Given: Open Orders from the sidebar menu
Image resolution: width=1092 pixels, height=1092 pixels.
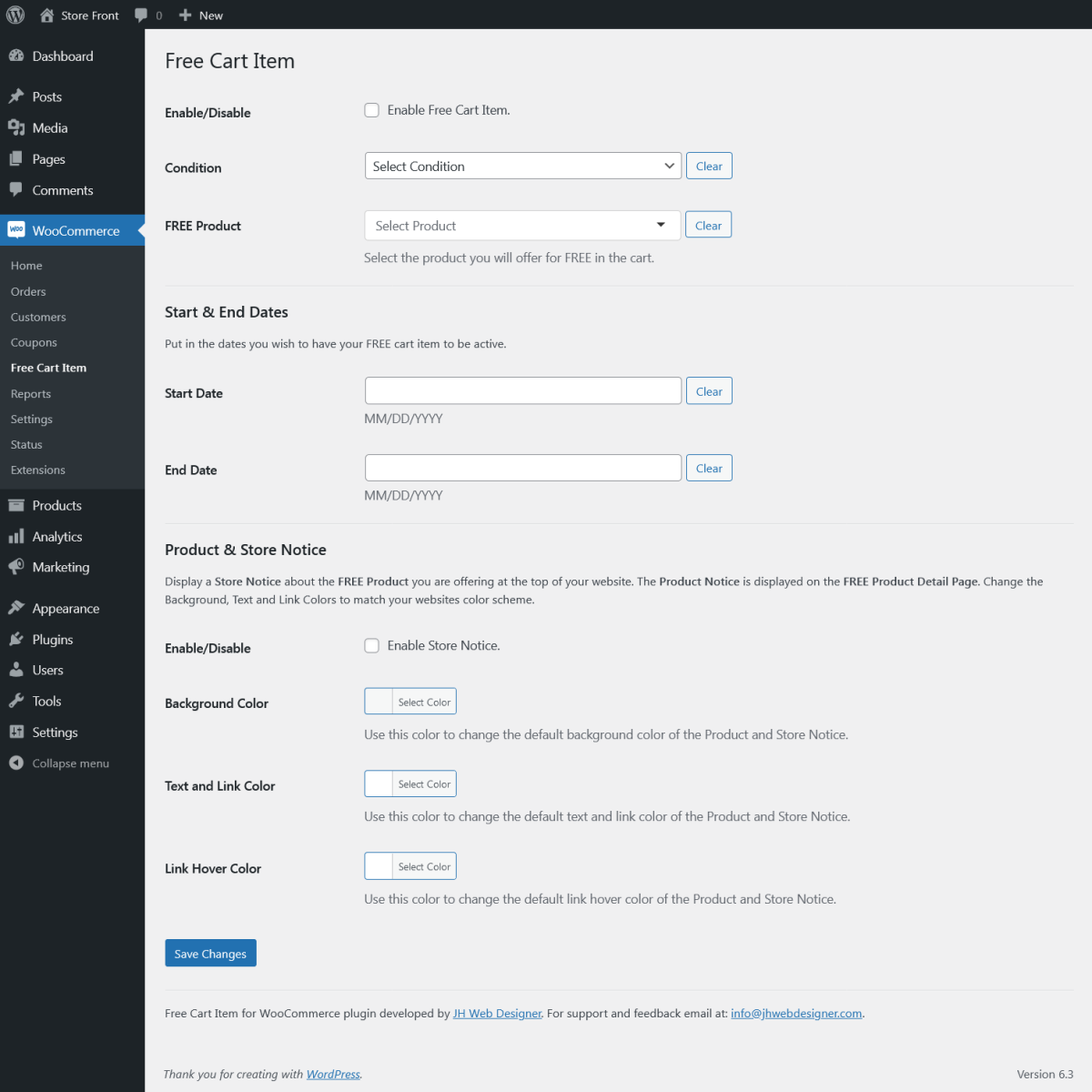Looking at the screenshot, I should tap(28, 291).
